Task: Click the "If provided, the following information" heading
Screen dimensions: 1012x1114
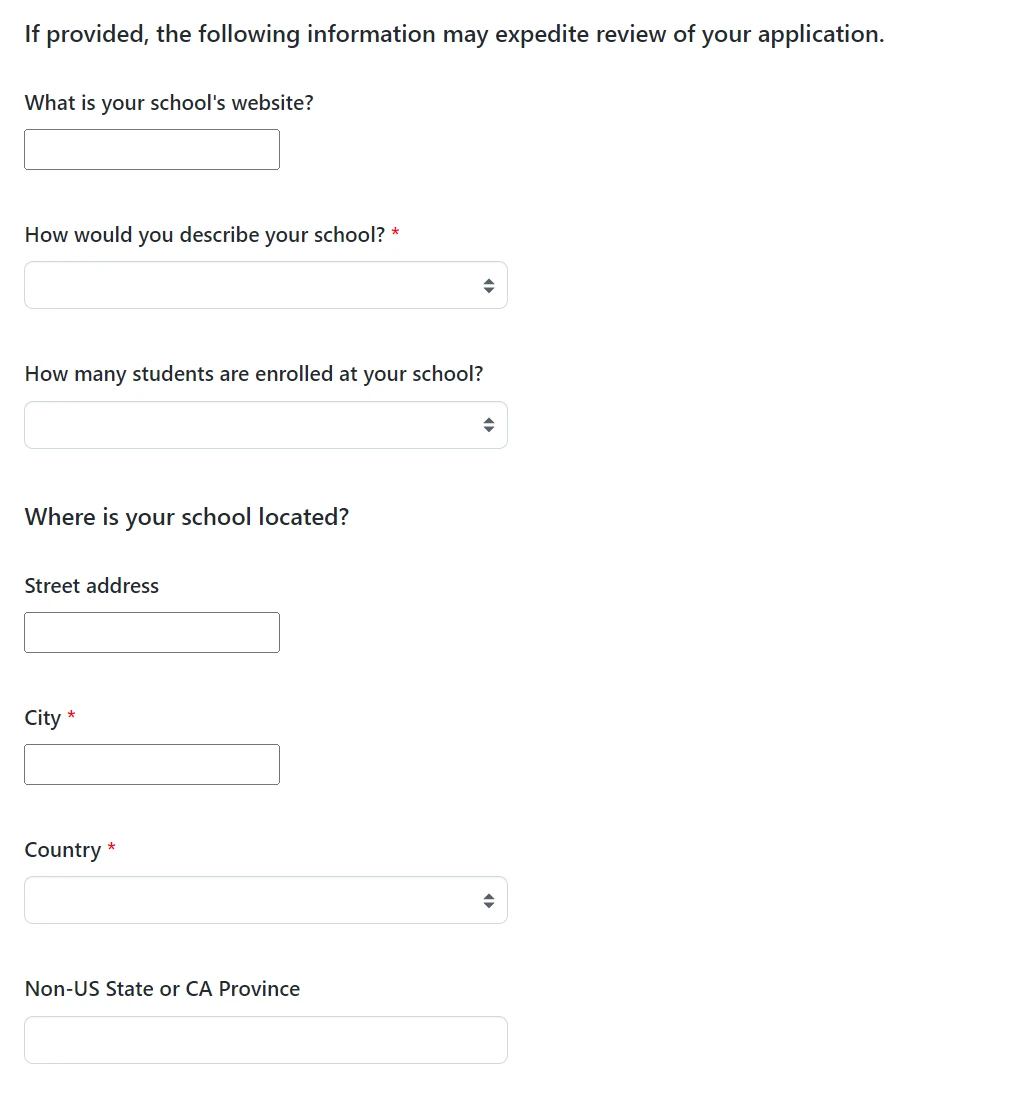Action: [455, 35]
